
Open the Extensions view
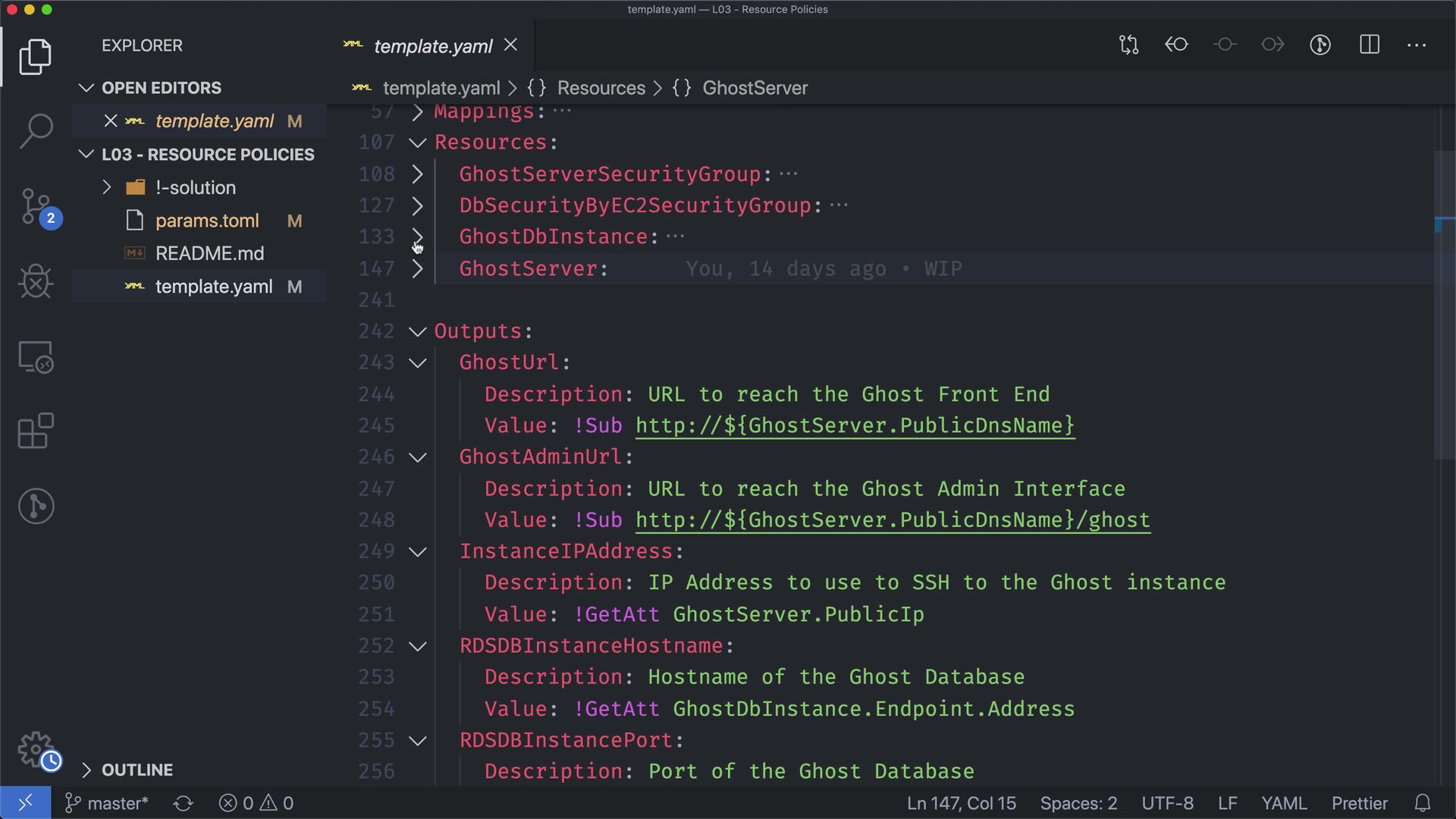36,431
